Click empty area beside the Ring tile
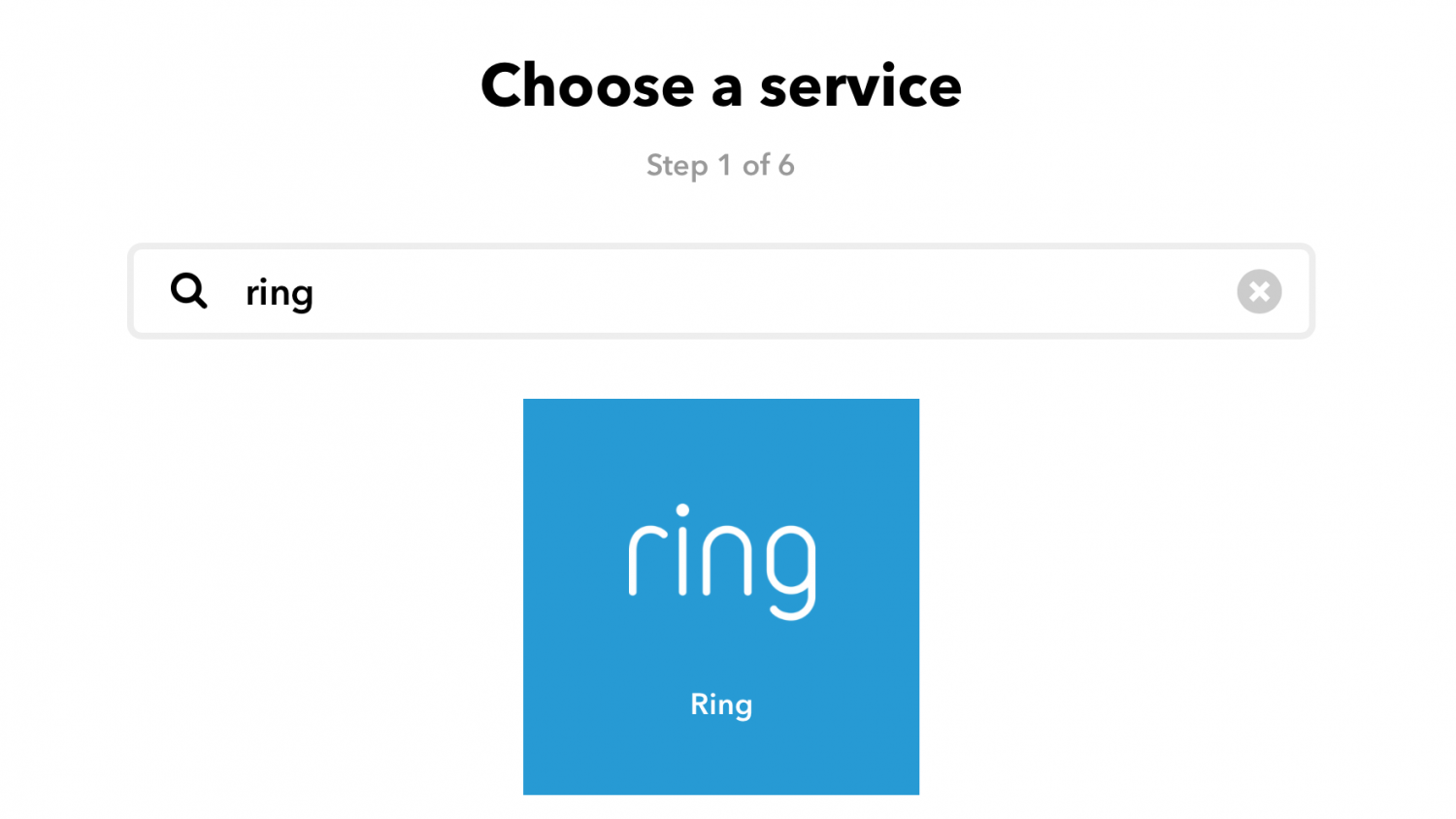This screenshot has height=819, width=1456. (1116, 596)
